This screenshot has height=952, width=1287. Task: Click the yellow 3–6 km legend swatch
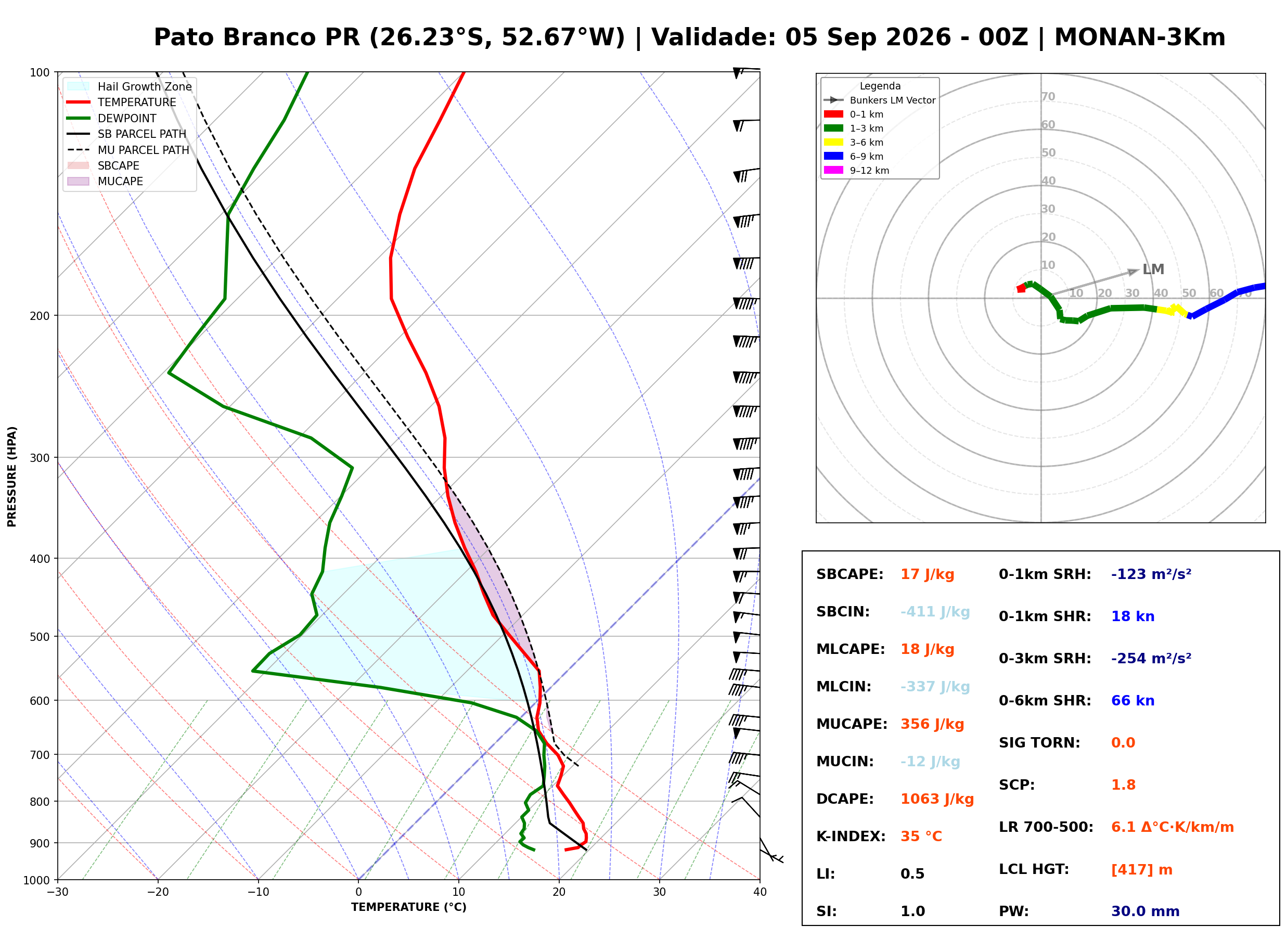(x=833, y=143)
